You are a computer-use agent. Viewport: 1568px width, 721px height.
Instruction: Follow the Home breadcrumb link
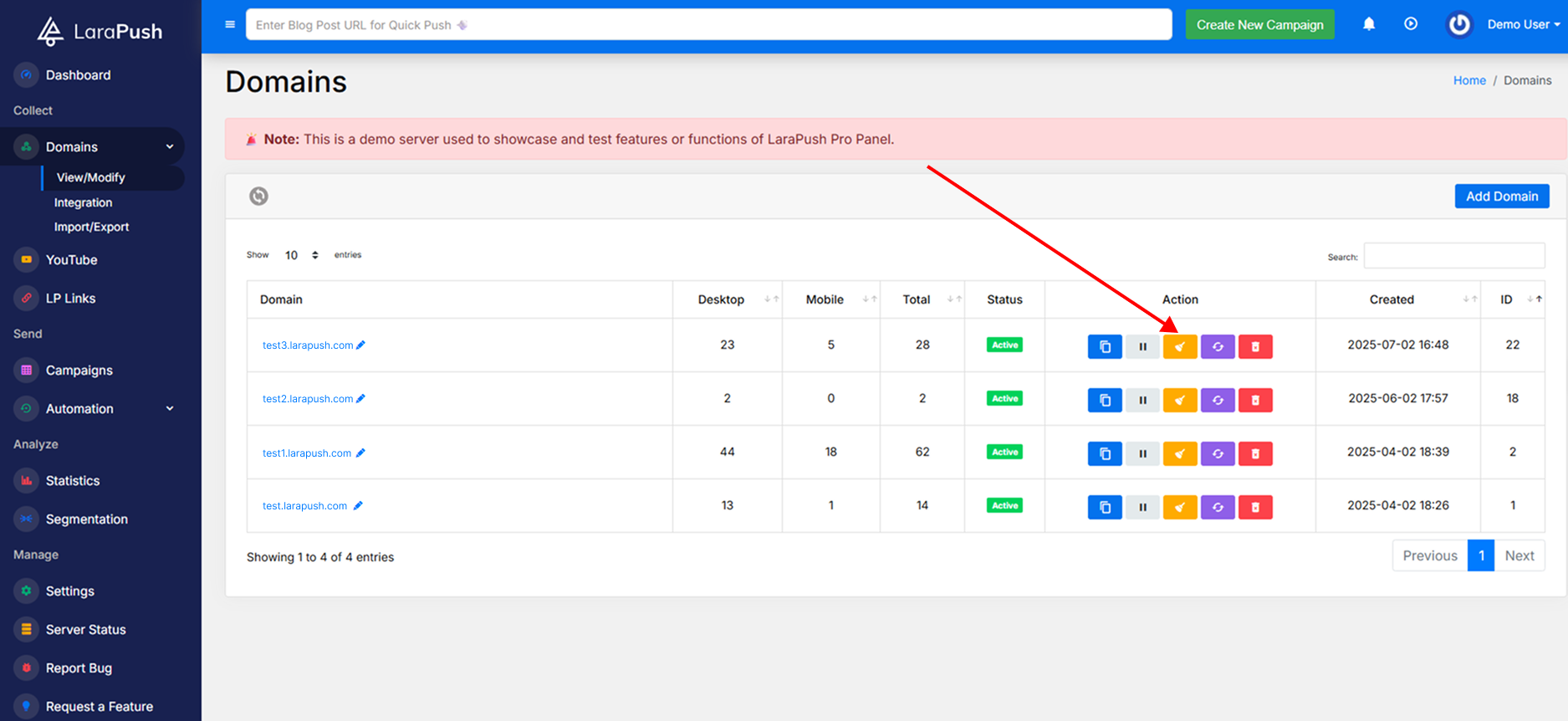point(1469,80)
